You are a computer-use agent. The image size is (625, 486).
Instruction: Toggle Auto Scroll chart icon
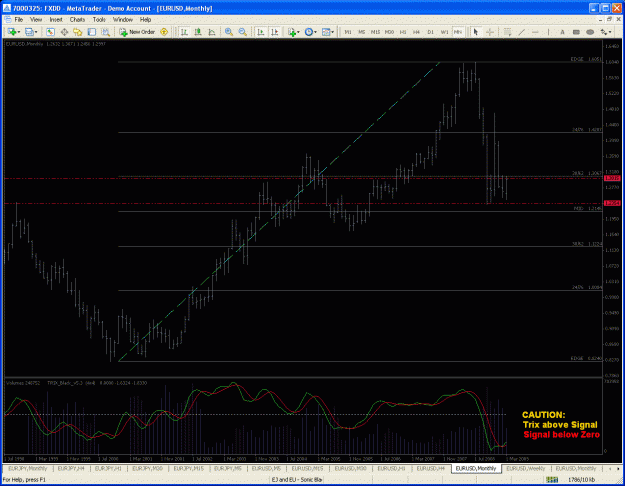point(261,32)
